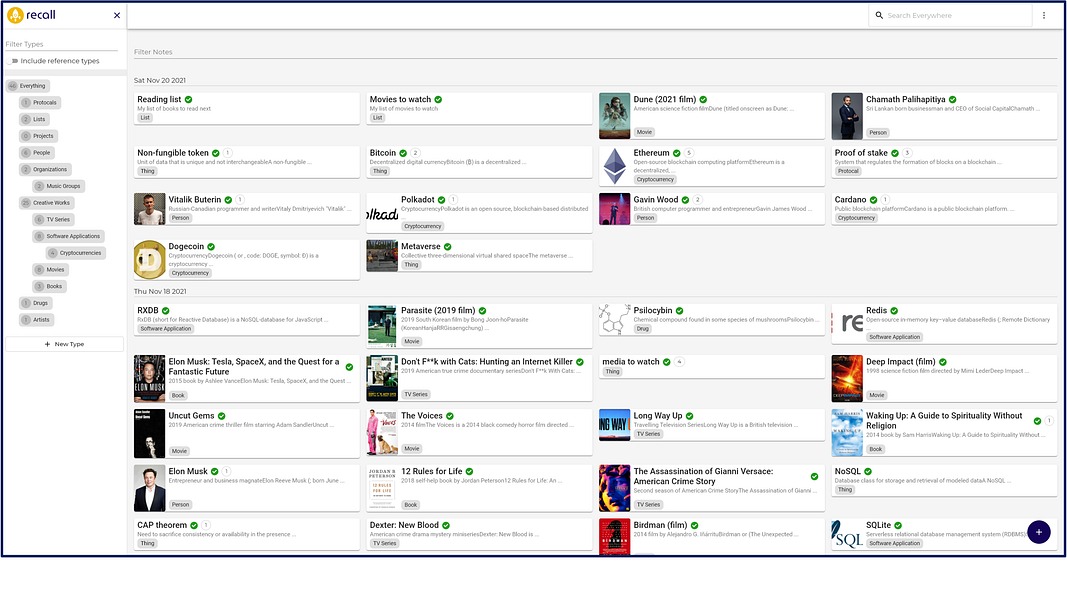The width and height of the screenshot is (1067, 600).
Task: Filter by Creative Works type
Action: [46, 203]
